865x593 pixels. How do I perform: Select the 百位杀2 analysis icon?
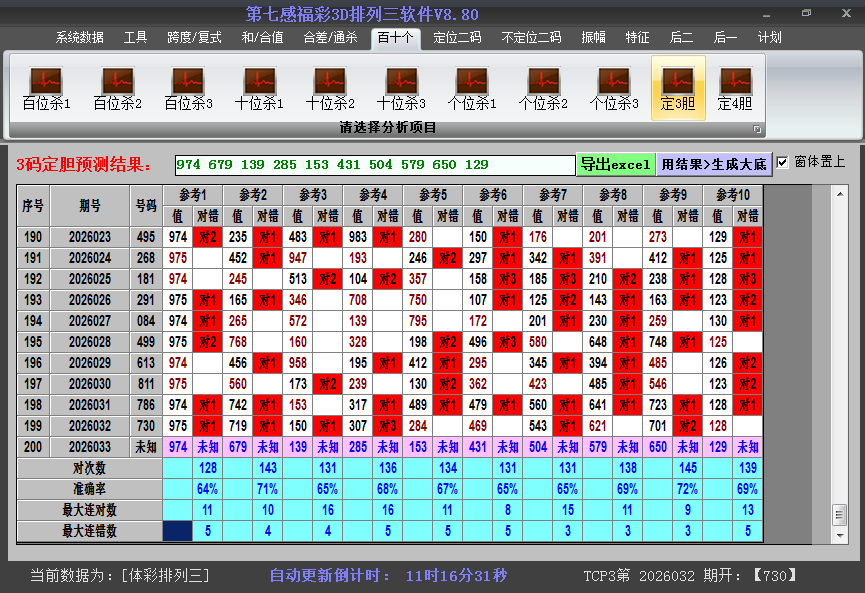coord(117,88)
